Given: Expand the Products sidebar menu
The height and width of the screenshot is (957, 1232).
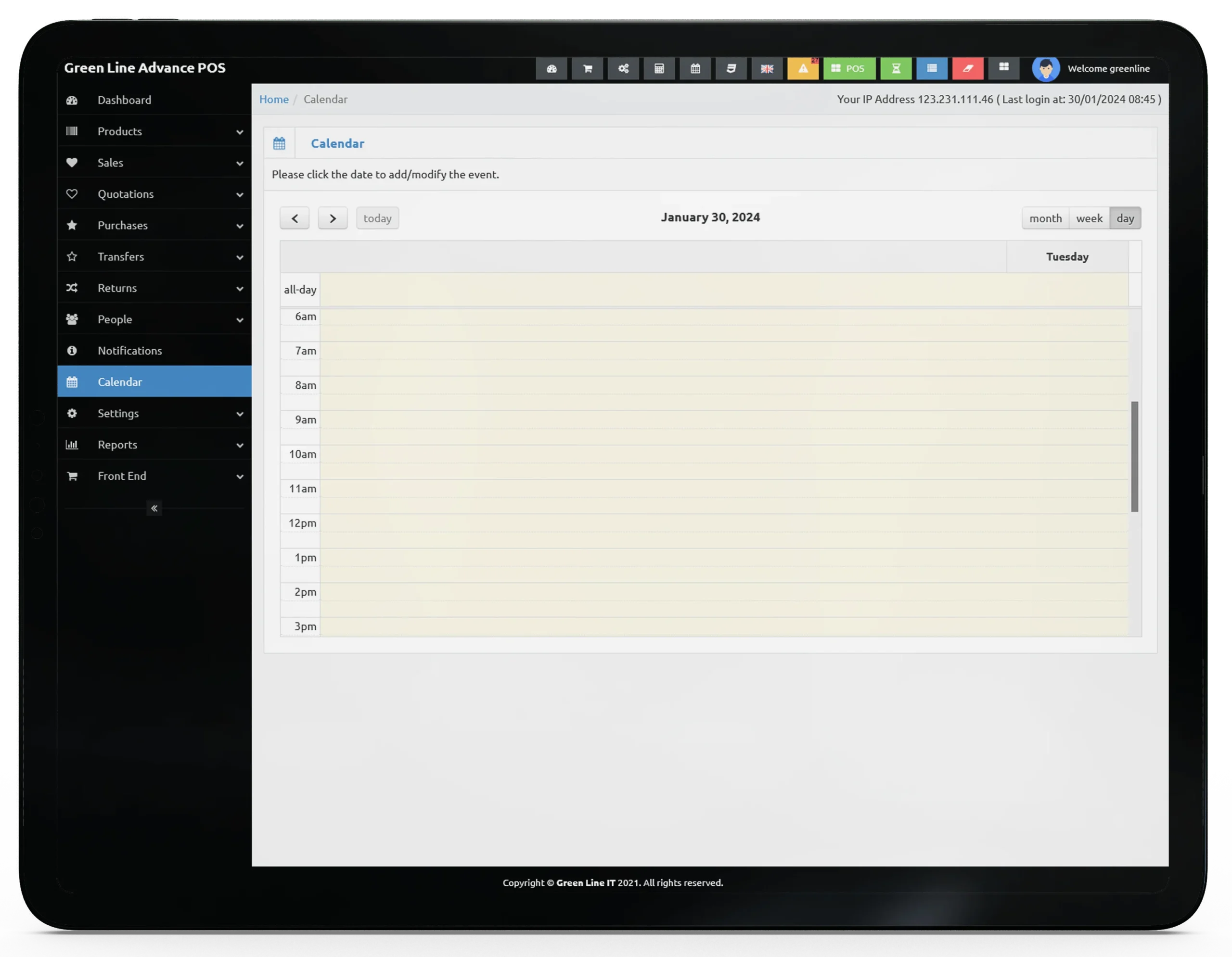Looking at the screenshot, I should point(154,131).
